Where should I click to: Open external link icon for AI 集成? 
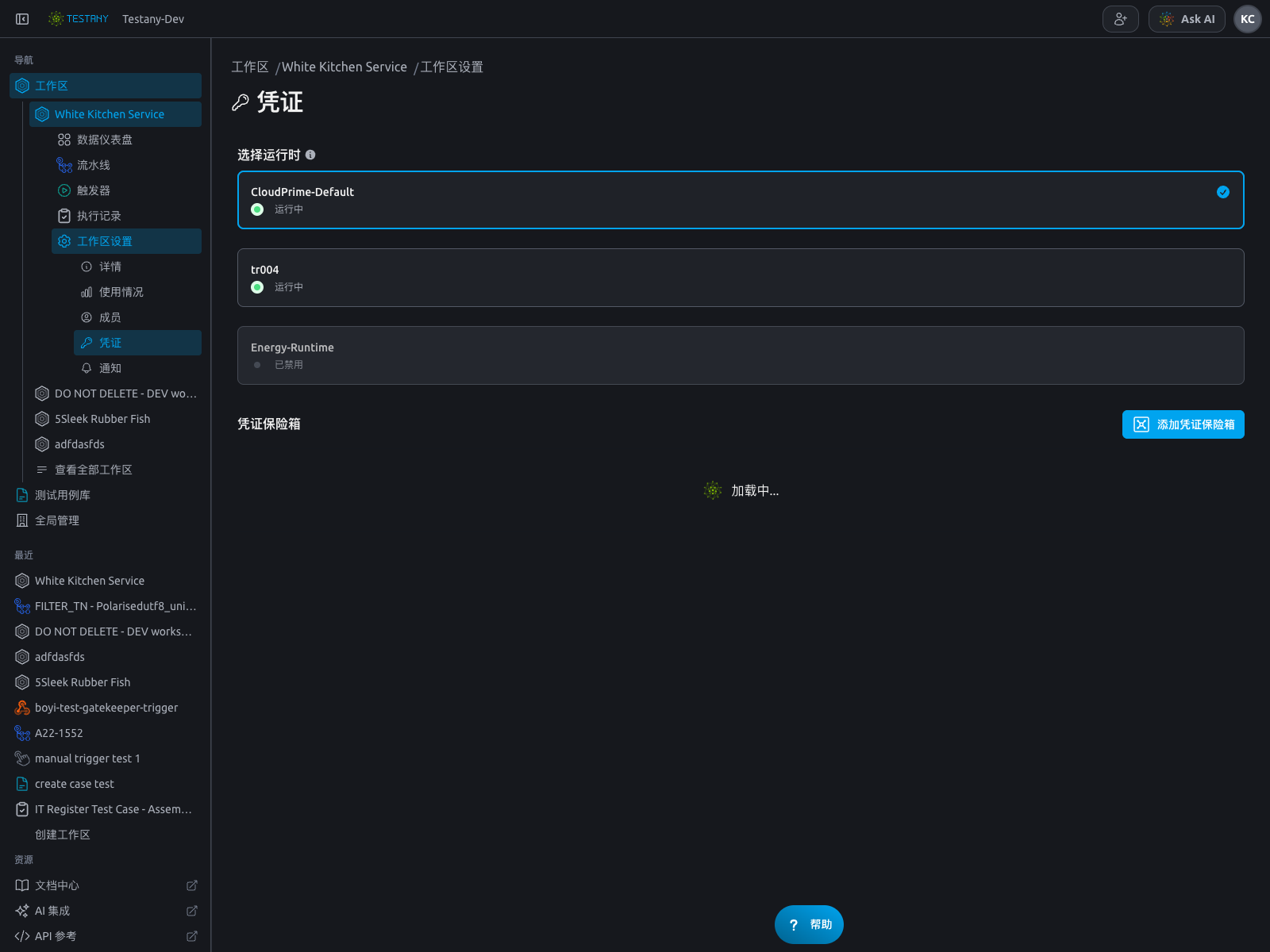[x=191, y=911]
